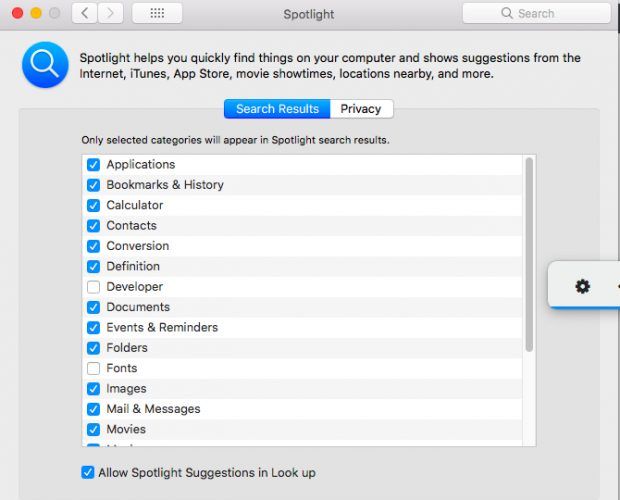Screen dimensions: 620x500
Task: Toggle the Documents checkbox
Action: tap(93, 307)
